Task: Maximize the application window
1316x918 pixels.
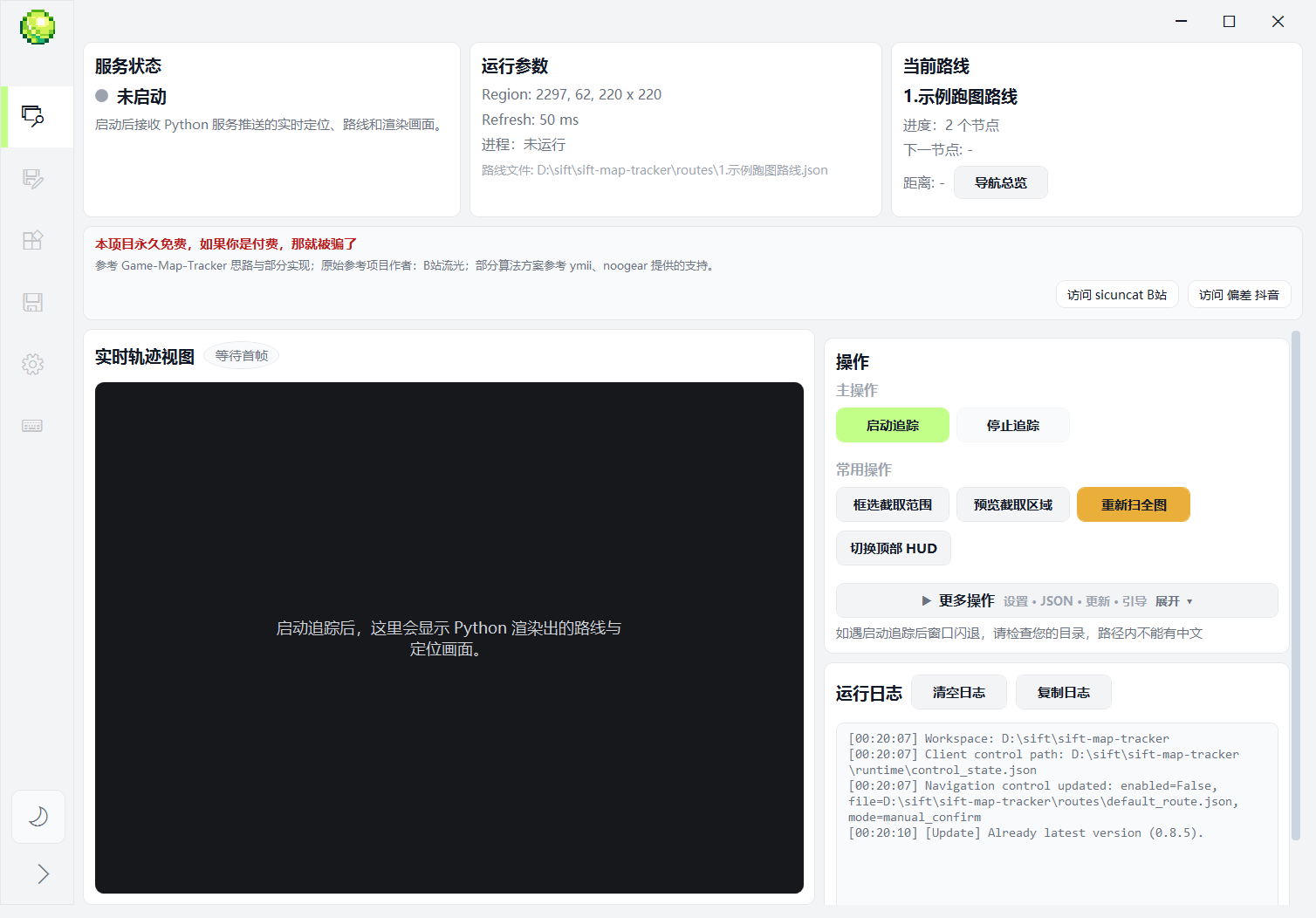Action: [1230, 21]
